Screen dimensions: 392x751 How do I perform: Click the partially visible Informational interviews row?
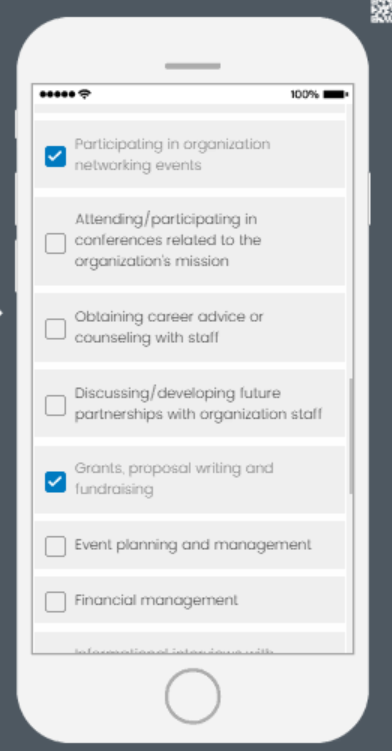point(190,643)
